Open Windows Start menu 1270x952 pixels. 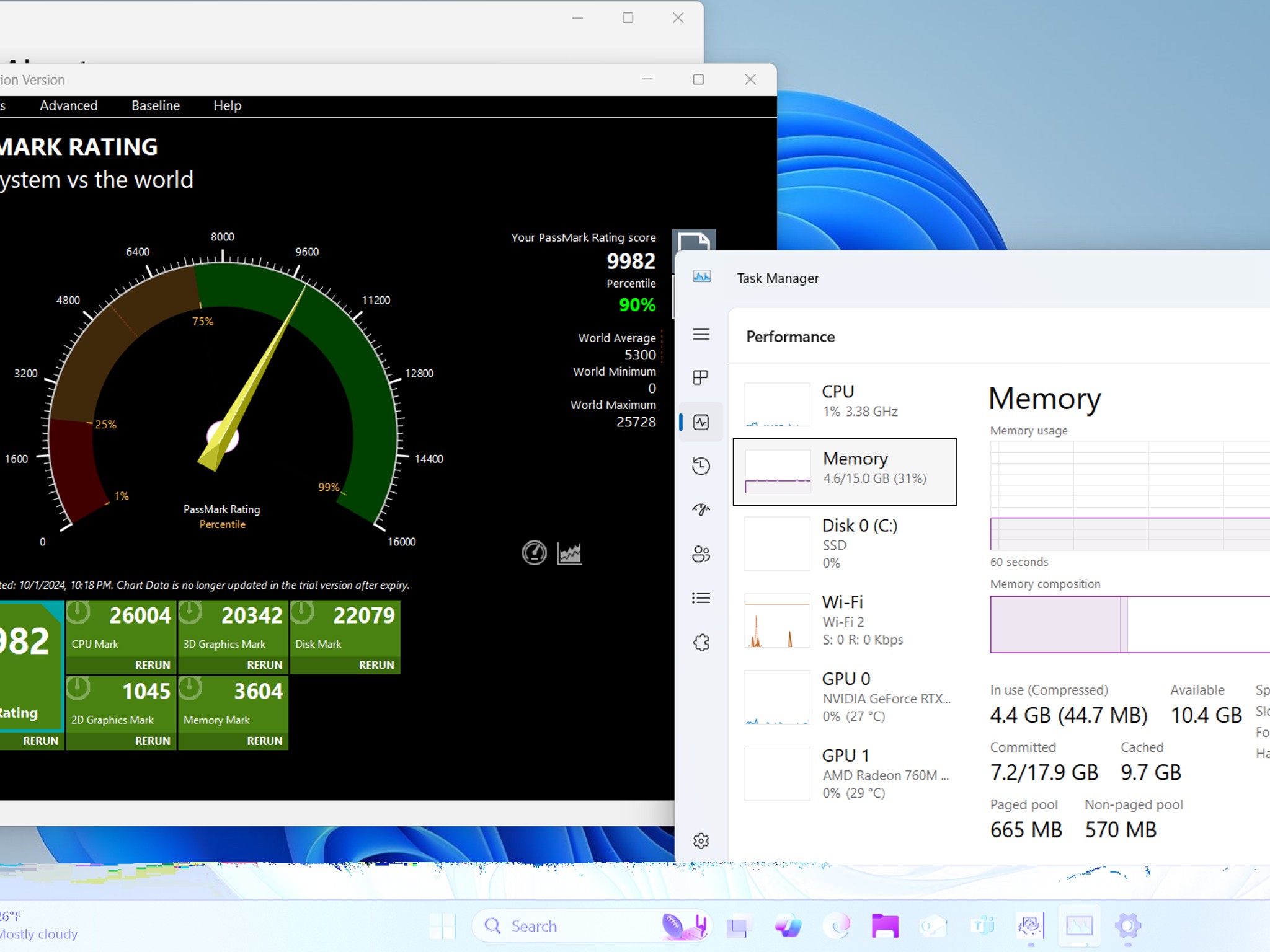(x=442, y=926)
